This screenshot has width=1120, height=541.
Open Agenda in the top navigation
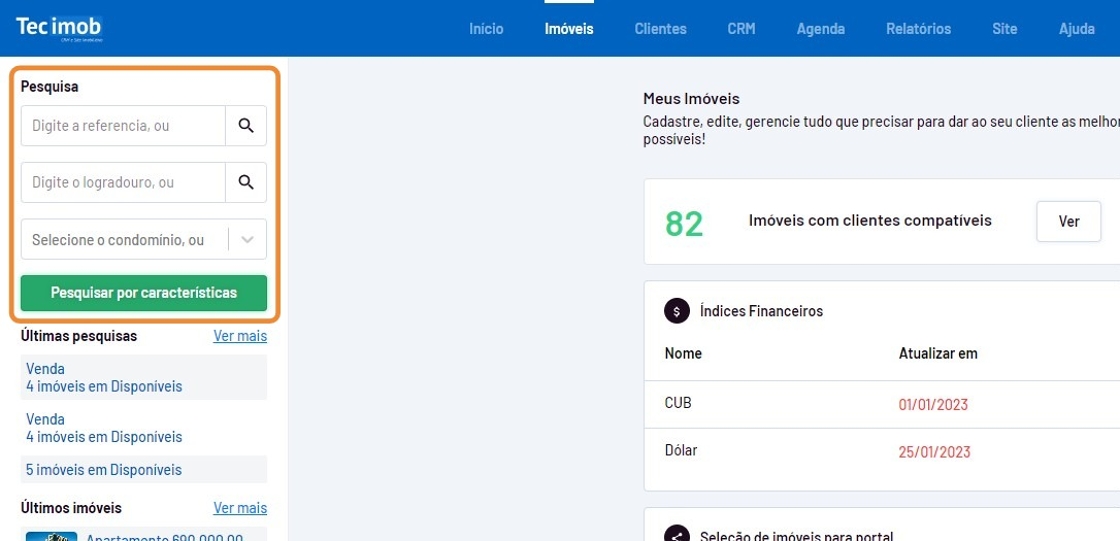(820, 29)
